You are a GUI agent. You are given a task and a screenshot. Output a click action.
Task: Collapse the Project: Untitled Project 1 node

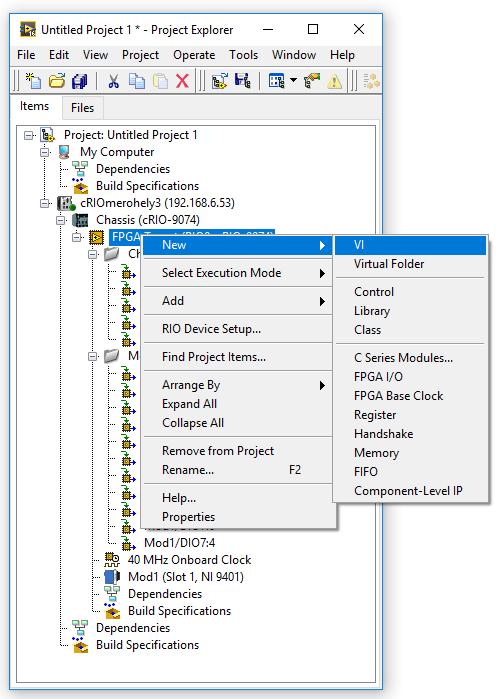(x=29, y=135)
